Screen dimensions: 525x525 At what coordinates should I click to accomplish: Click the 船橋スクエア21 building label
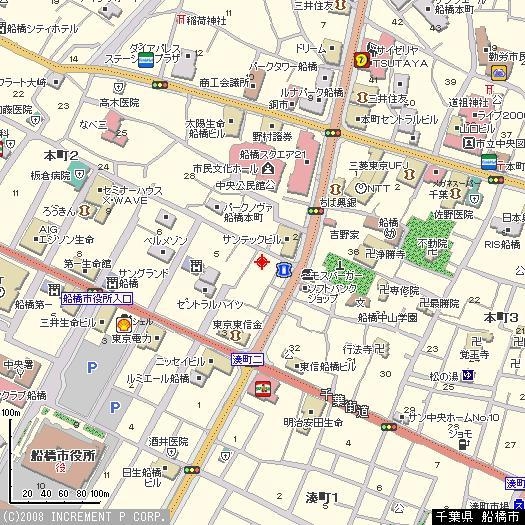point(273,155)
